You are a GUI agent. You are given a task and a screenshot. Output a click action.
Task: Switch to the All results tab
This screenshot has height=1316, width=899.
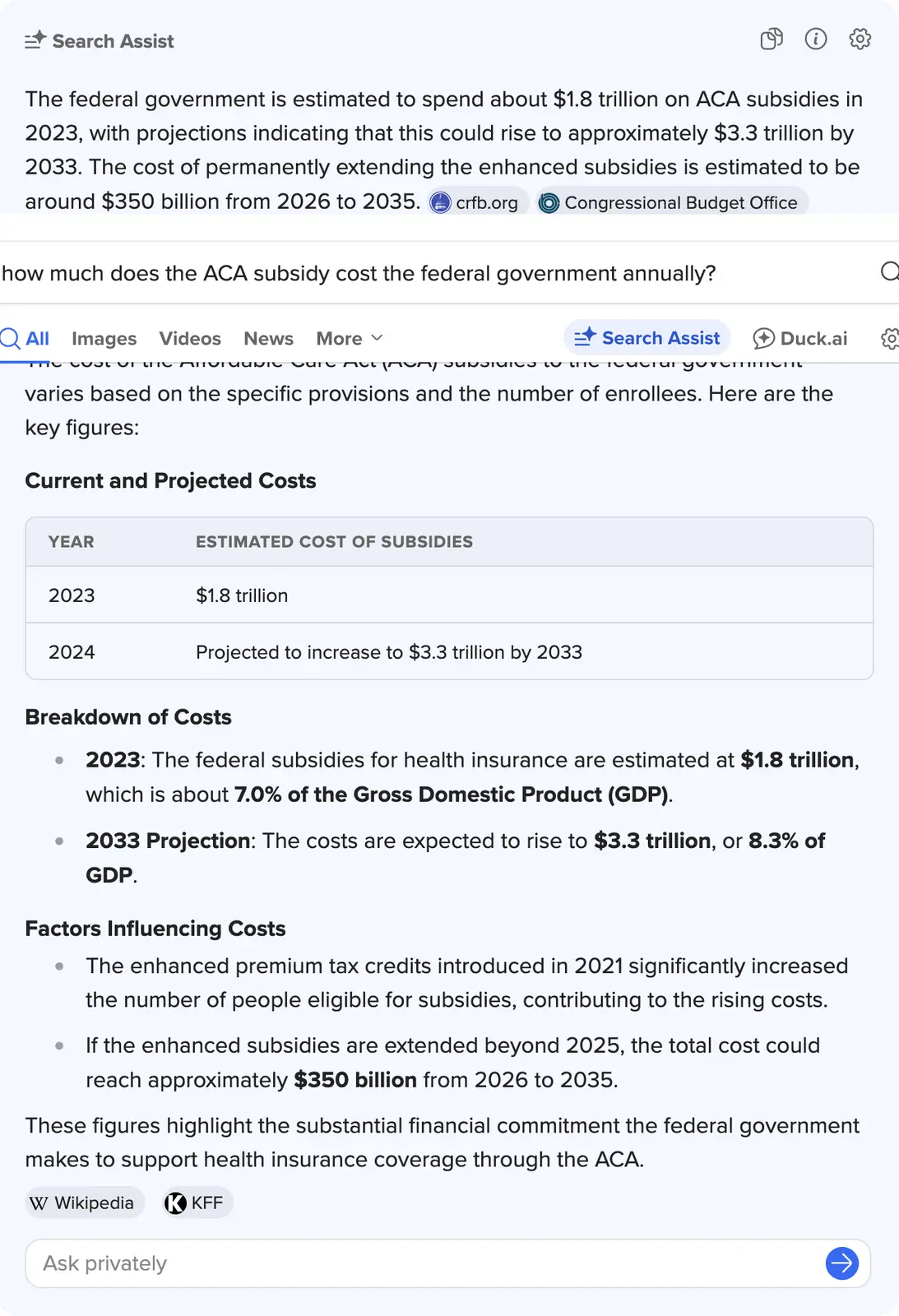point(26,338)
